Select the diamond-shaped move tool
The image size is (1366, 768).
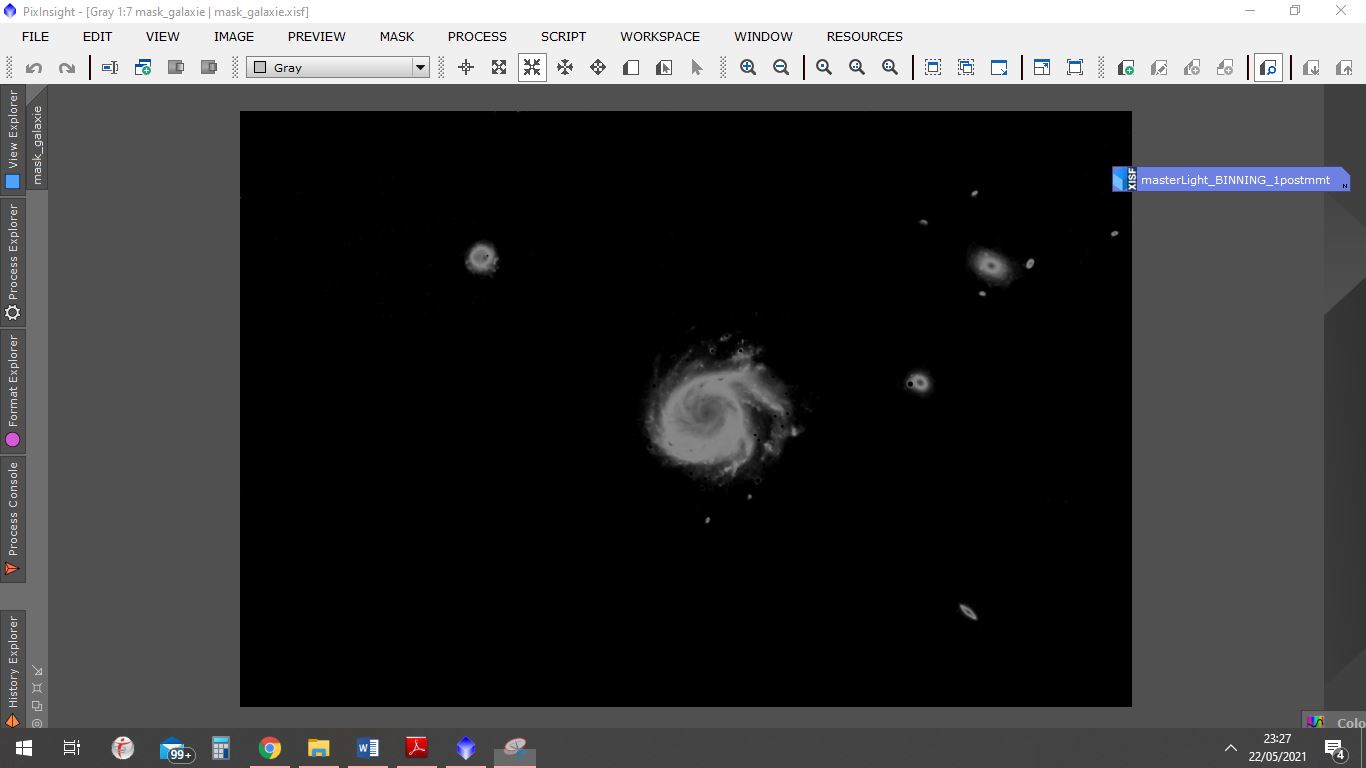598,68
